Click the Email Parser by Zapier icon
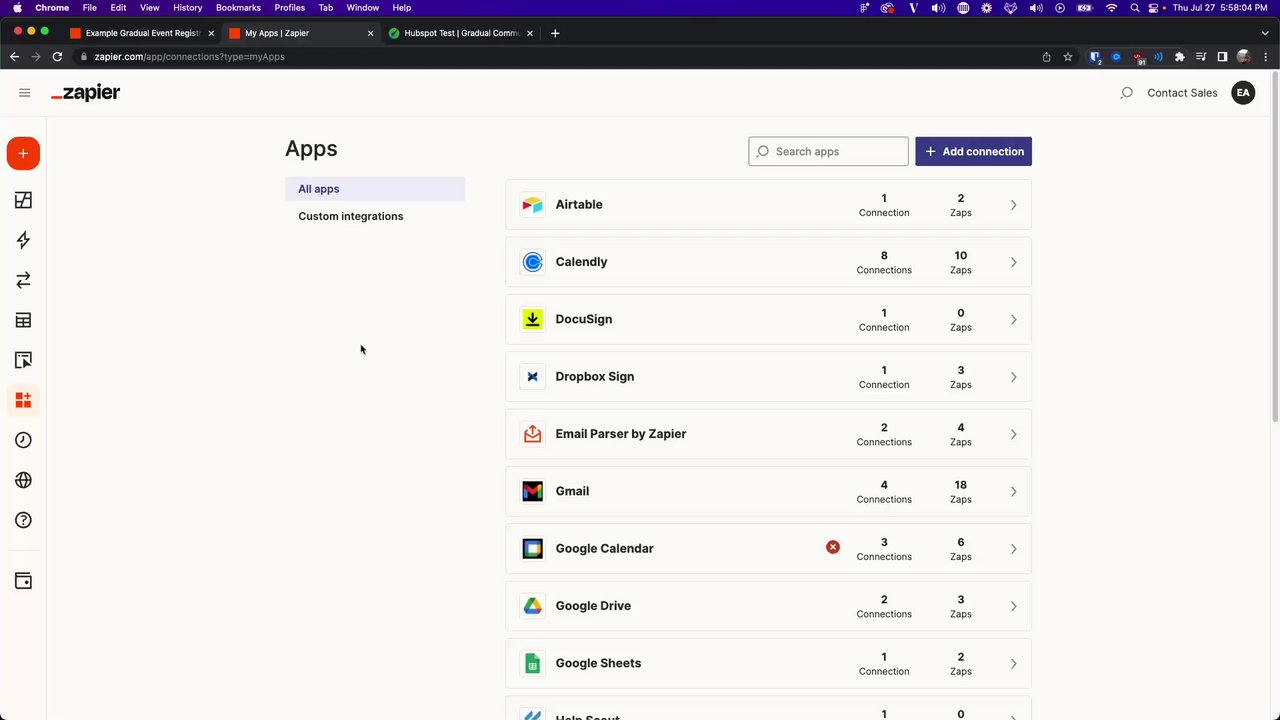Viewport: 1280px width, 720px height. tap(532, 434)
